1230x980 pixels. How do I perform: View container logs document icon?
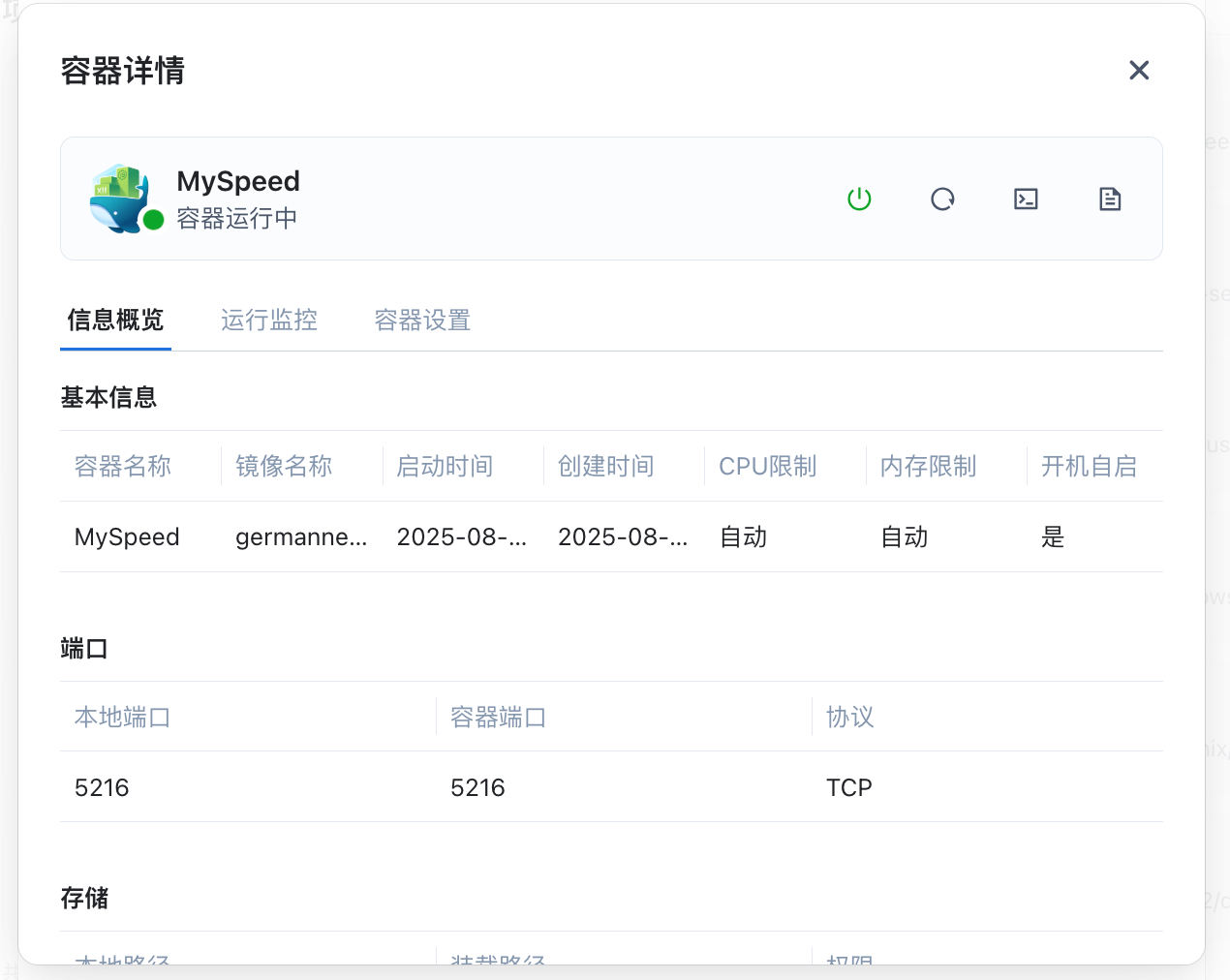1110,199
